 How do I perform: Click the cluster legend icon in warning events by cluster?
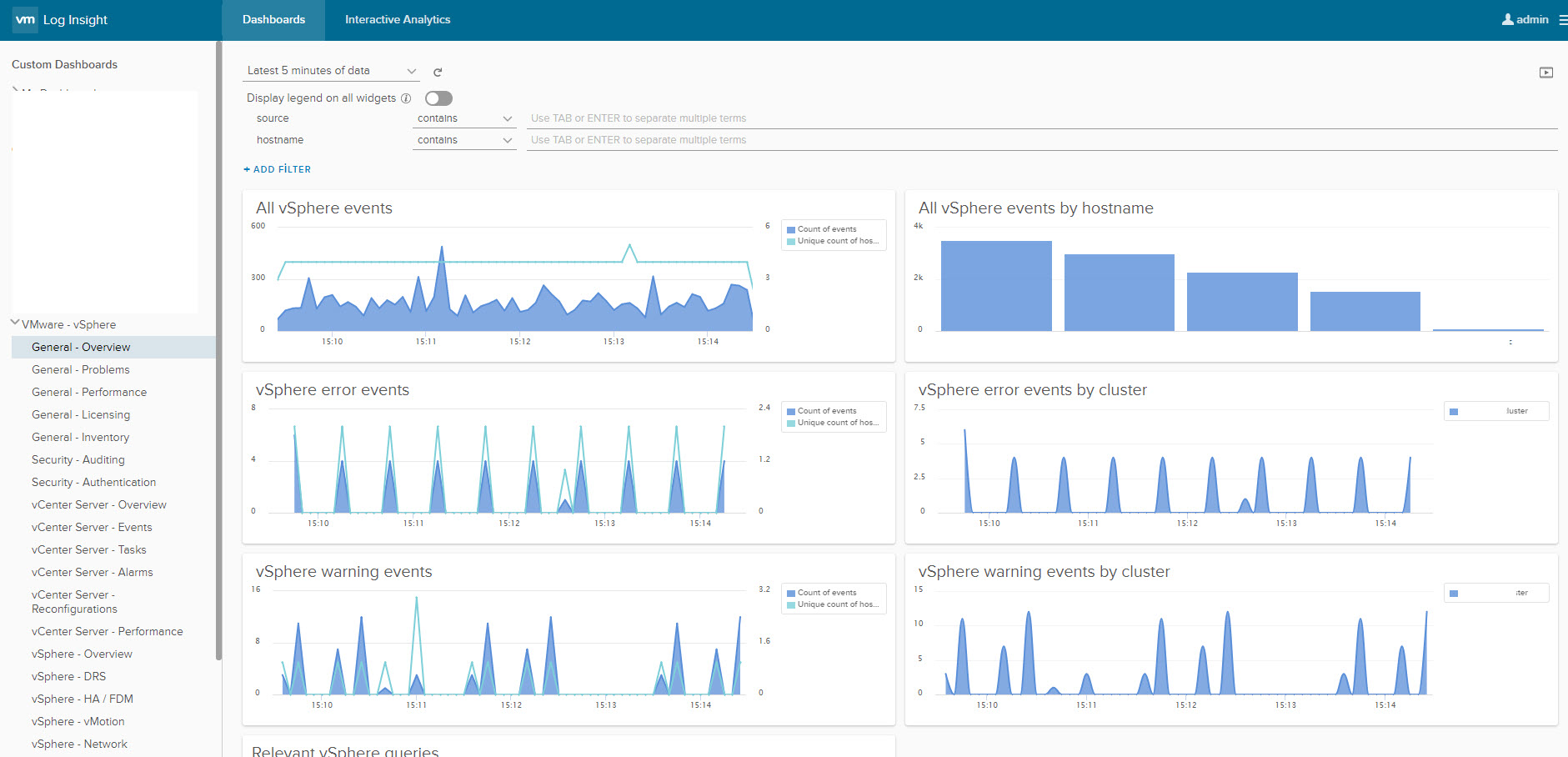[1454, 594]
